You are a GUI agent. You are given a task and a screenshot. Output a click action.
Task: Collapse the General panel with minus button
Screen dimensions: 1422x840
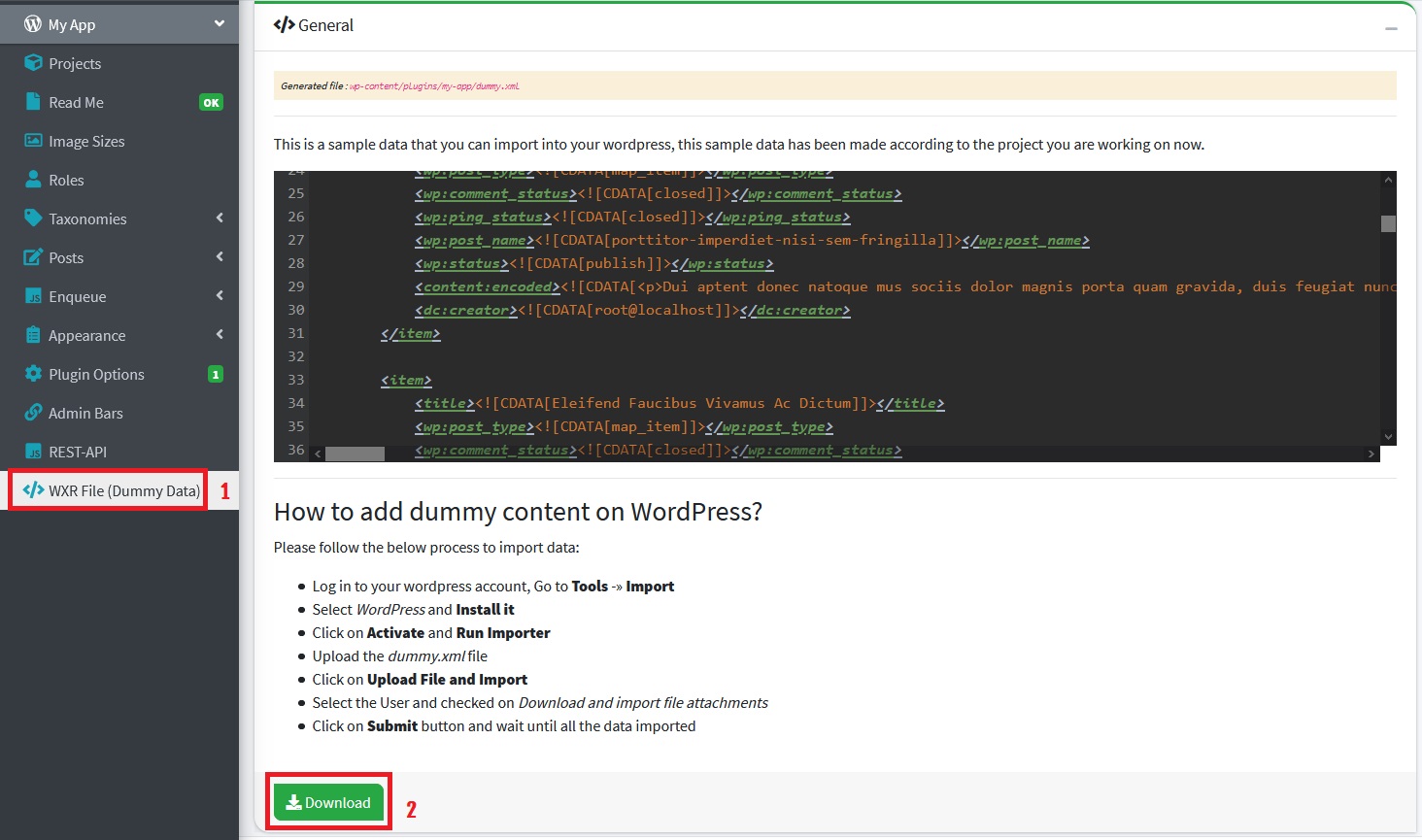point(1391,28)
